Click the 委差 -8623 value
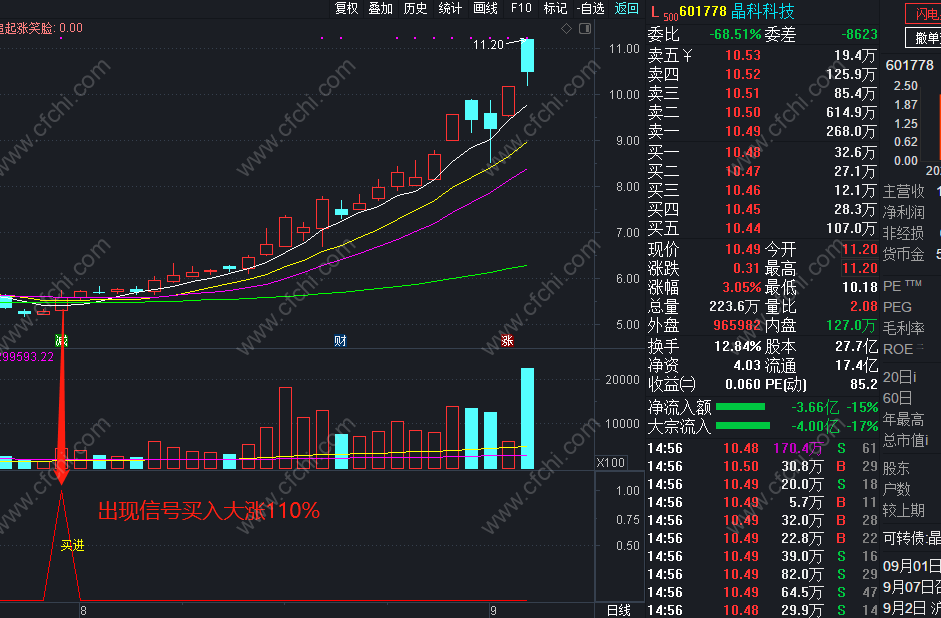Screen dimensions: 941x618 tap(859, 35)
